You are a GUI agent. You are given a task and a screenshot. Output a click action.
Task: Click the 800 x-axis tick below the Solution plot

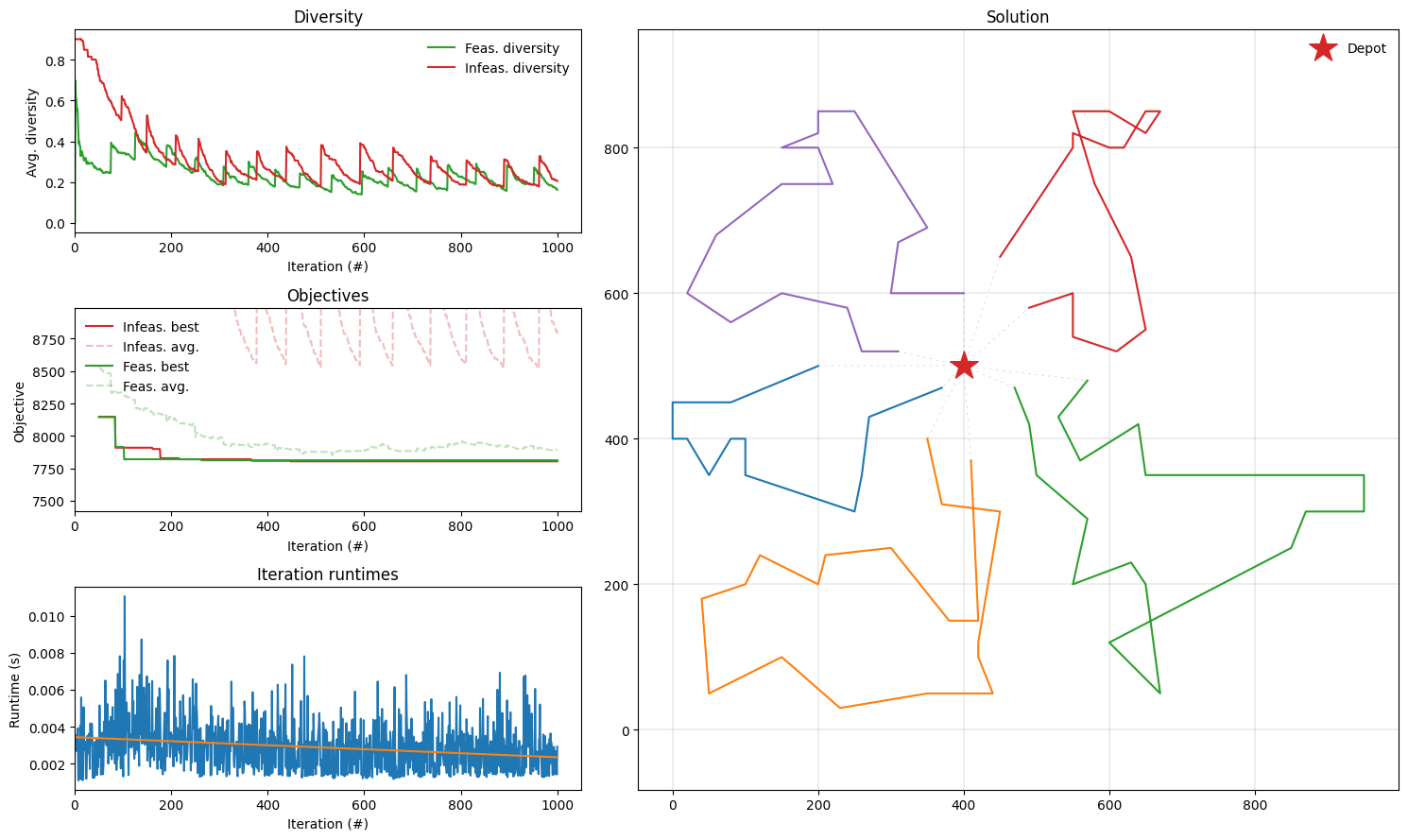coord(1255,806)
